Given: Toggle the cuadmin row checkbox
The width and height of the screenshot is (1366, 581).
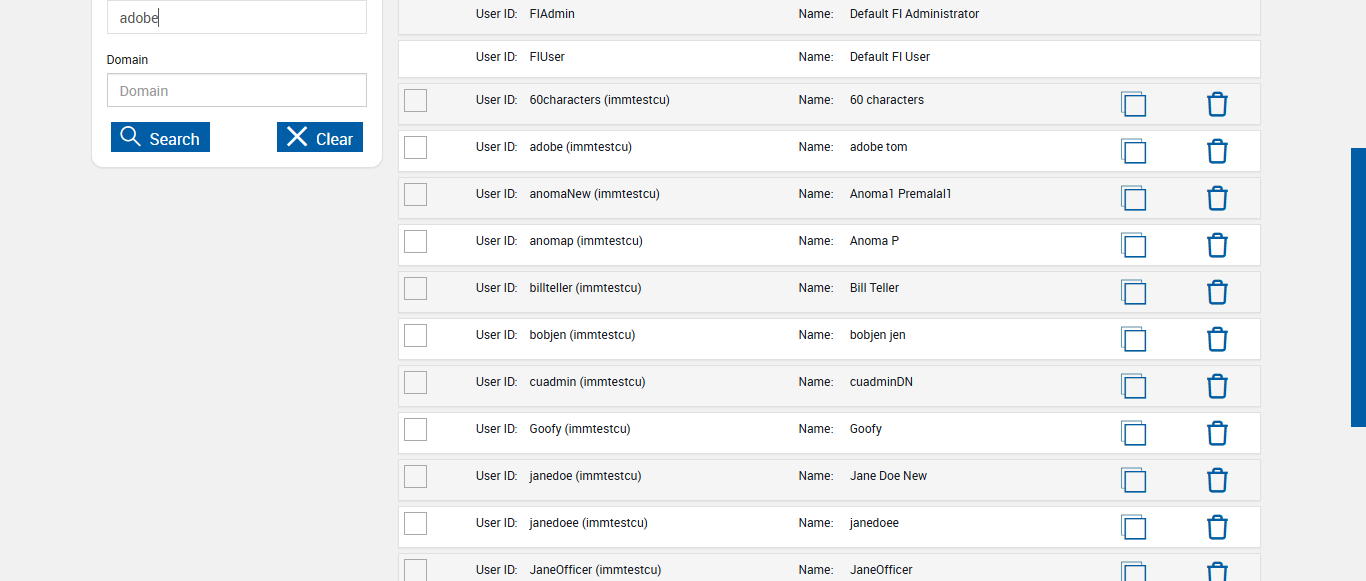Looking at the screenshot, I should pyautogui.click(x=415, y=382).
